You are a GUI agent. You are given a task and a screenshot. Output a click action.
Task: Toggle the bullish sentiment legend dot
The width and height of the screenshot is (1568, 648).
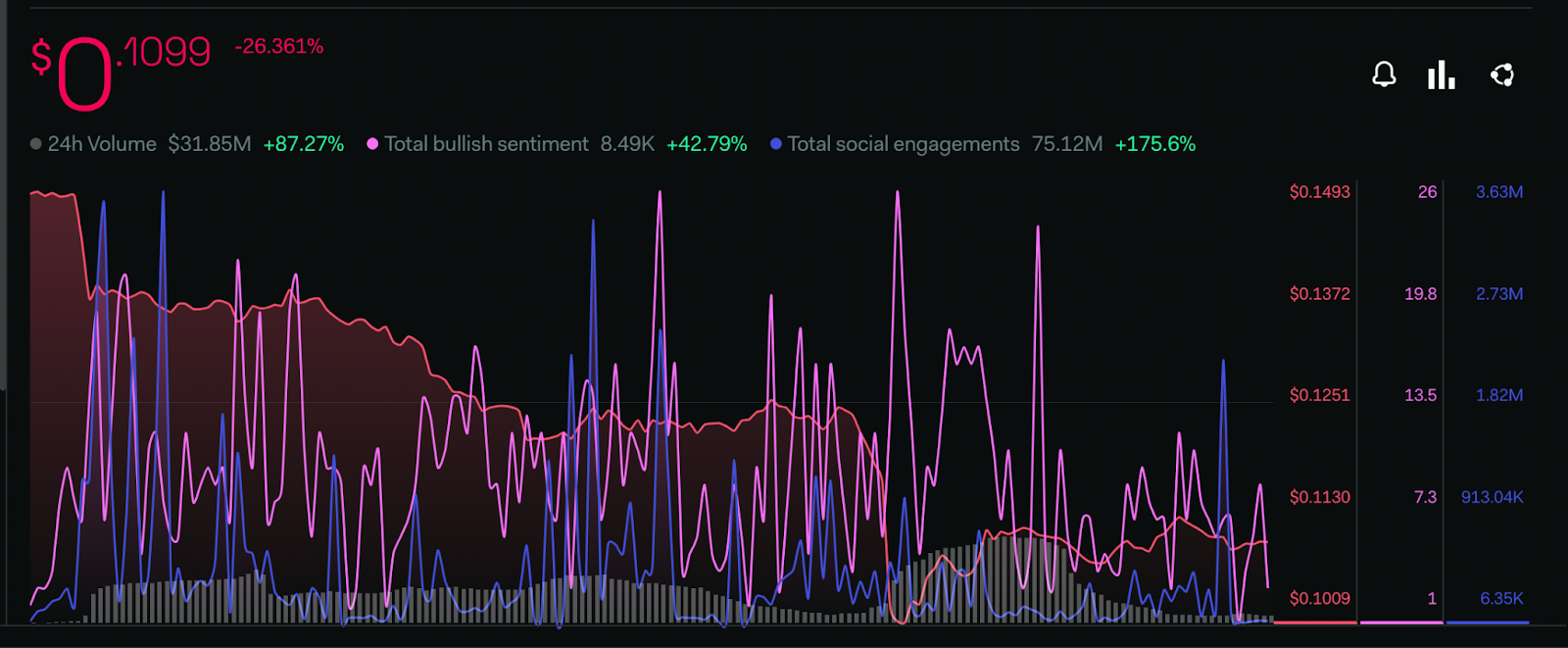click(372, 144)
